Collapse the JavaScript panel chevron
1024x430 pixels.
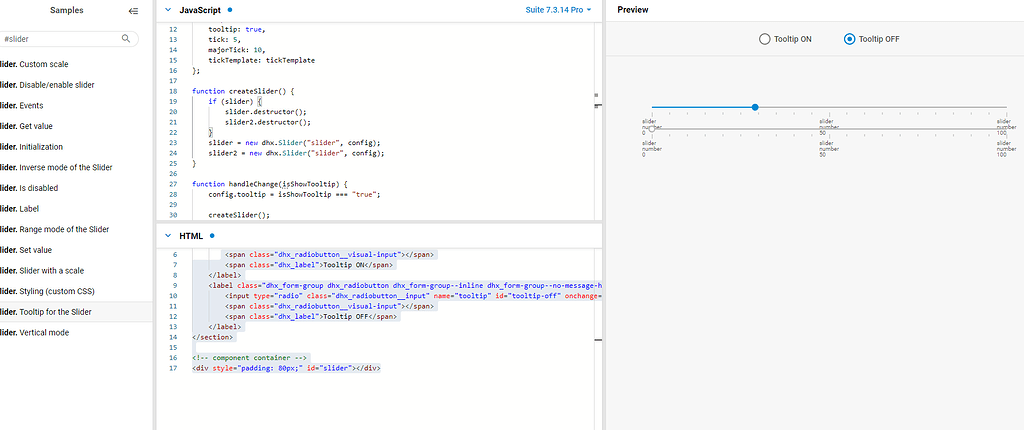168,10
